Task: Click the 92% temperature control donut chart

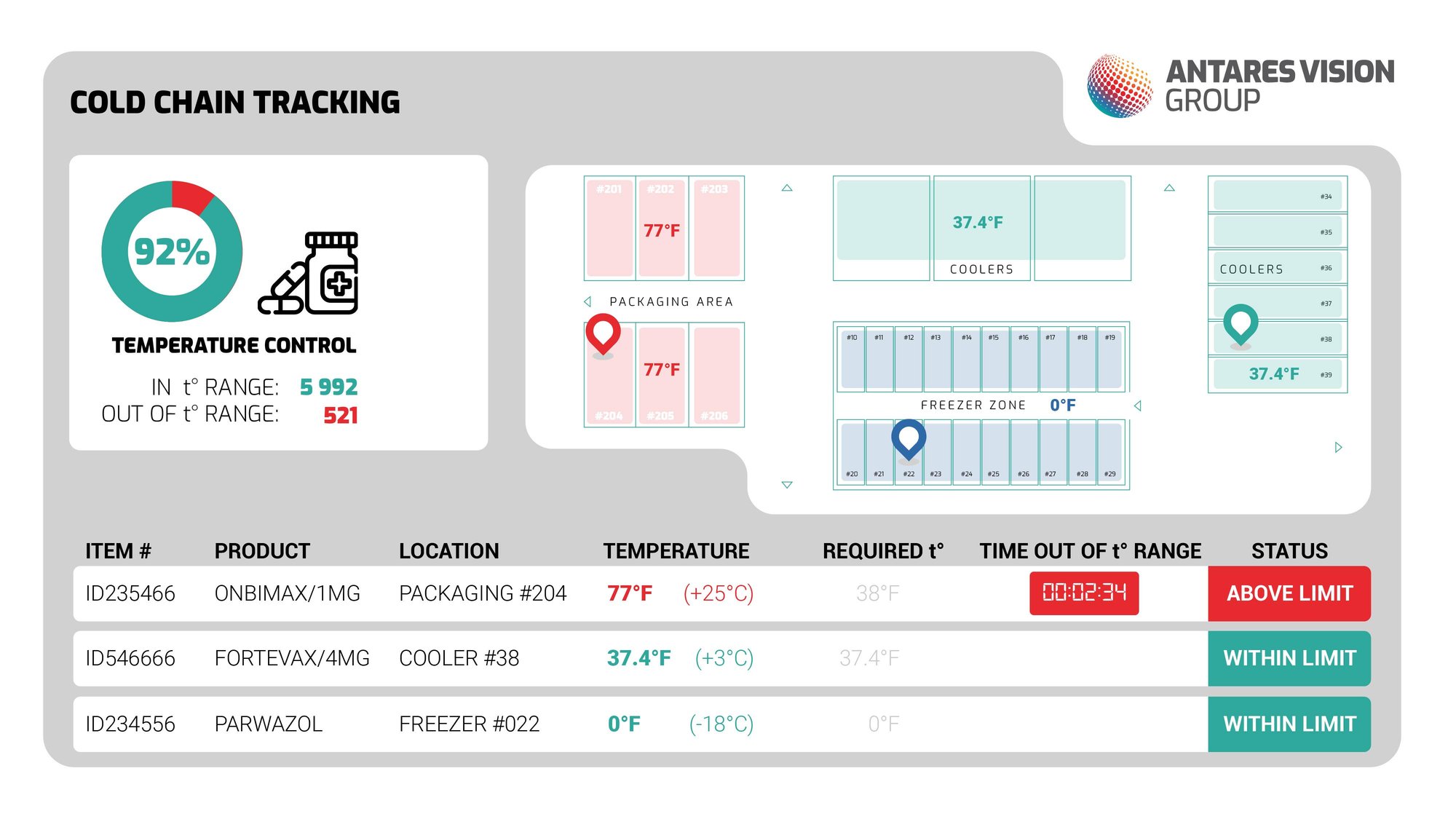Action: pyautogui.click(x=172, y=251)
